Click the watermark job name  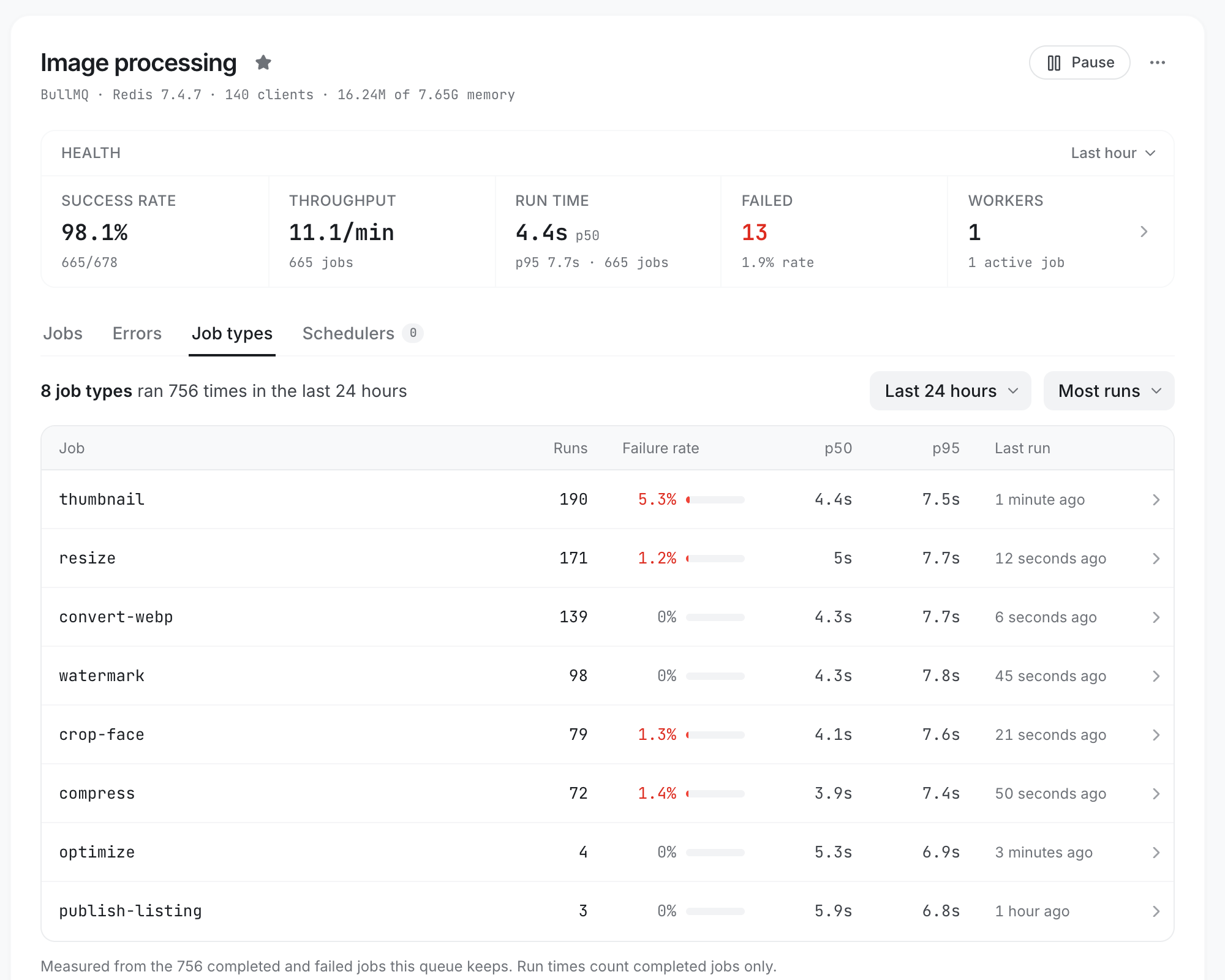pos(102,676)
